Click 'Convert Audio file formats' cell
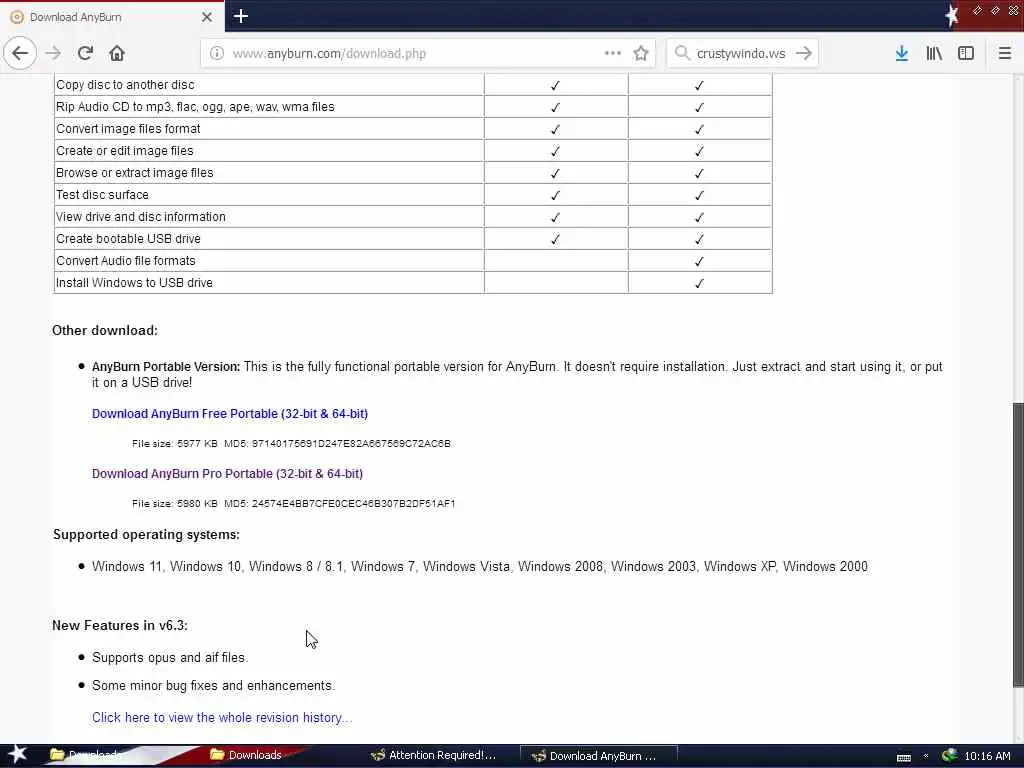 click(x=268, y=261)
